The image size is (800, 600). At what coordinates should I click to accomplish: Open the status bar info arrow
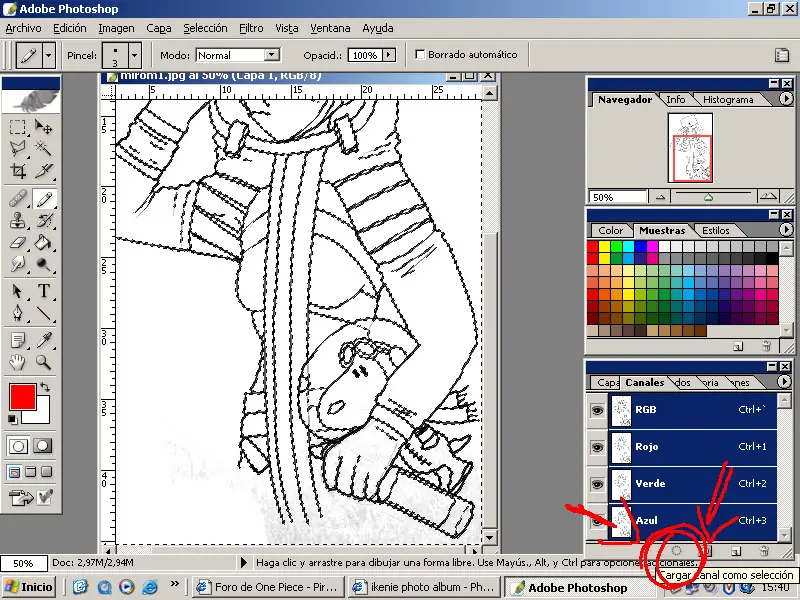(244, 562)
